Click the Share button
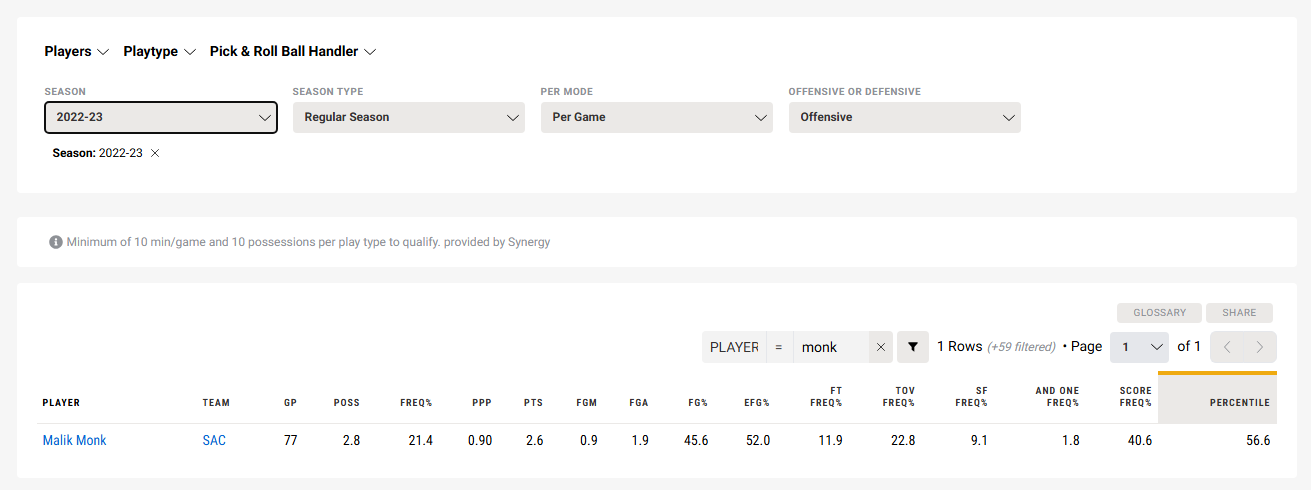Screen dimensions: 1311x490 (x=1239, y=313)
